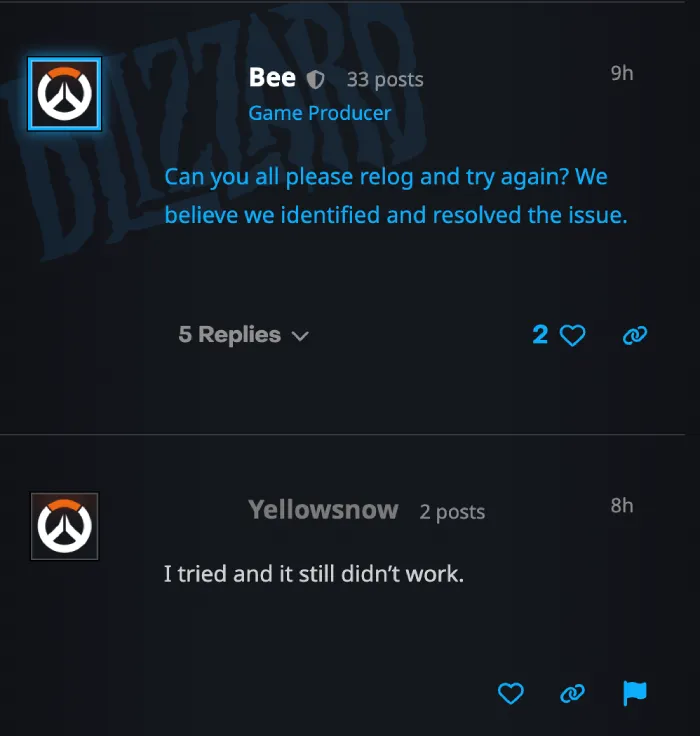
Task: Copy link to Bee's post
Action: click(635, 336)
